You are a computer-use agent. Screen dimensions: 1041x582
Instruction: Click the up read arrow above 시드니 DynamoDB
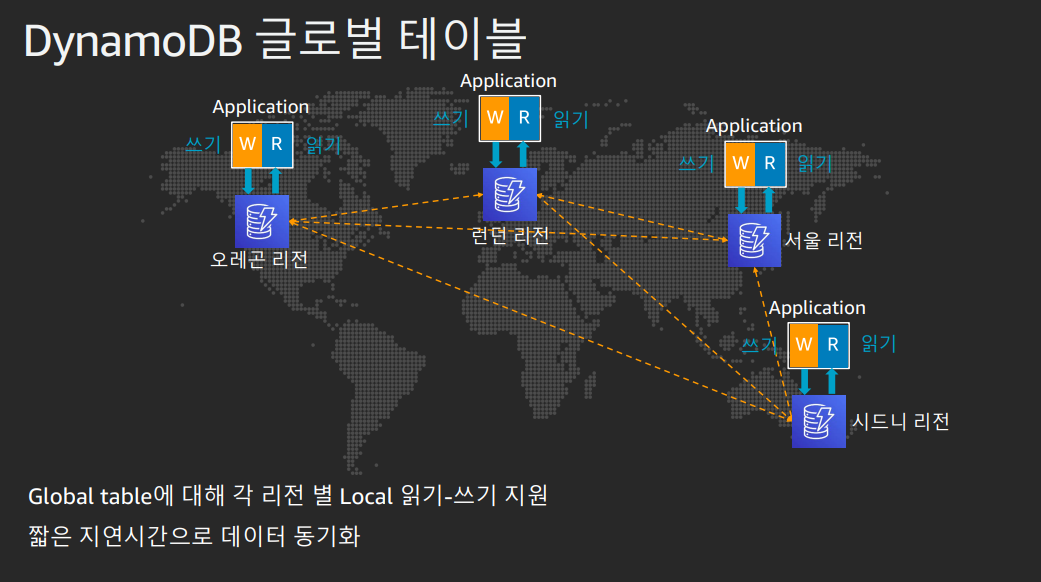point(832,382)
